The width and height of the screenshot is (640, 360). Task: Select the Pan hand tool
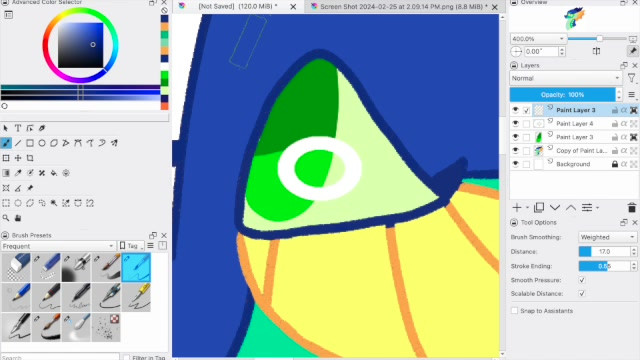18,218
